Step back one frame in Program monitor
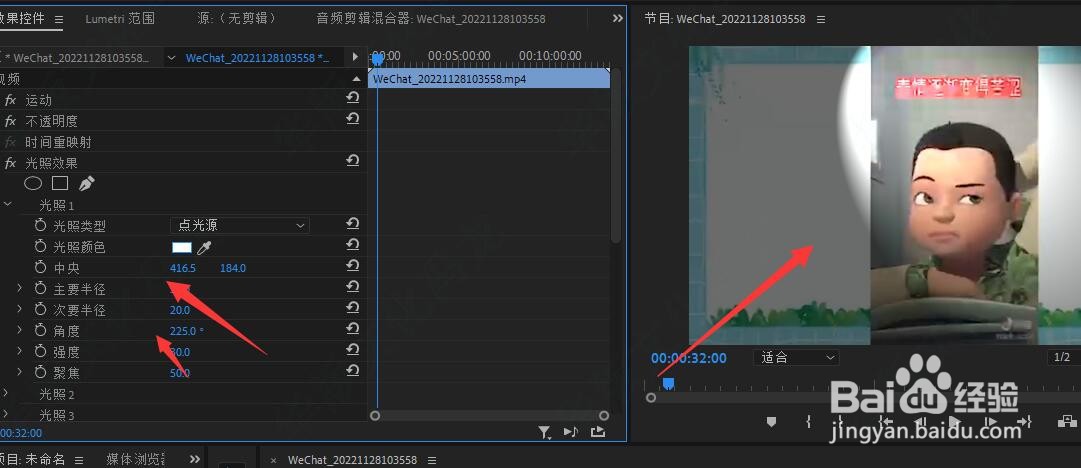The height and width of the screenshot is (468, 1081). coord(919,421)
